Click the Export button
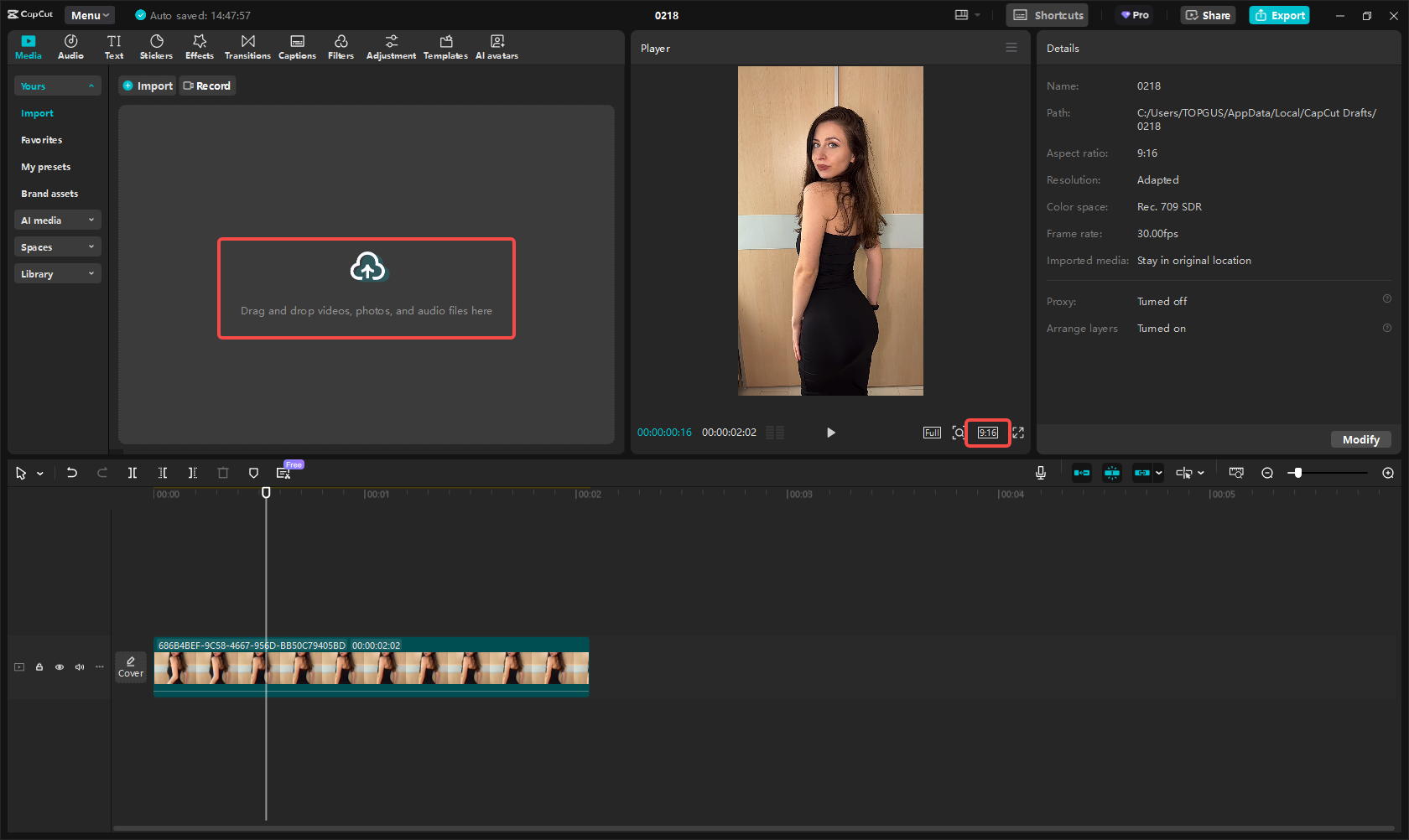This screenshot has width=1409, height=840. [x=1279, y=15]
